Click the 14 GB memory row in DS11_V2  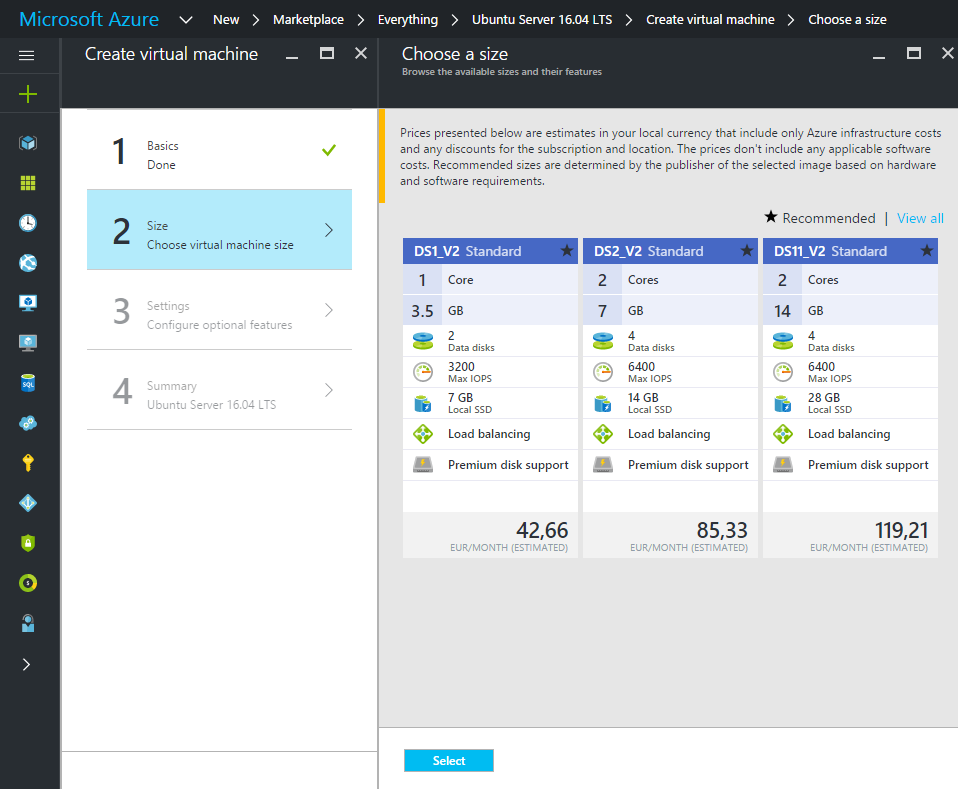tap(850, 310)
